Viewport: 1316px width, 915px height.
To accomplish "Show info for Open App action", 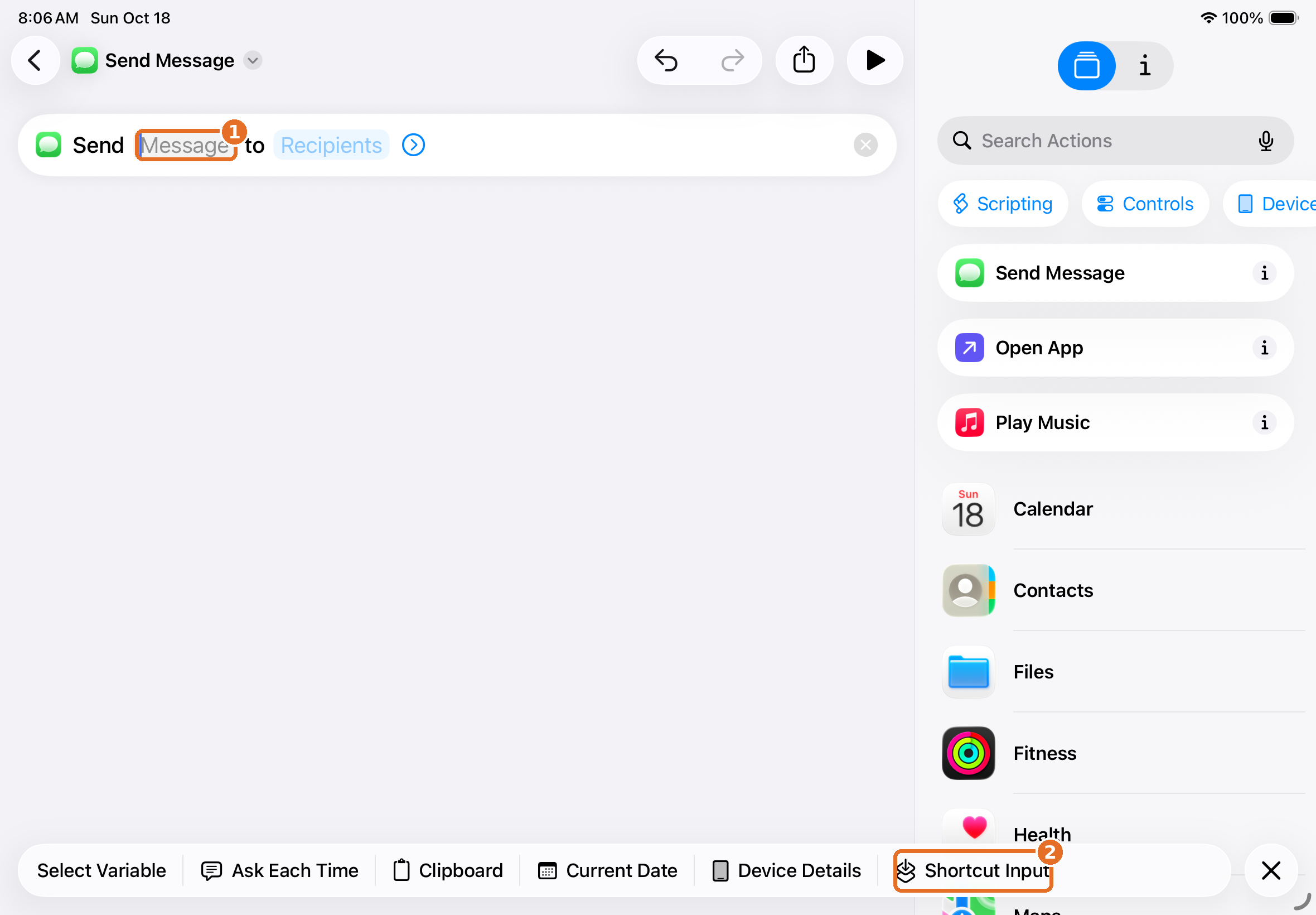I will pos(1264,348).
